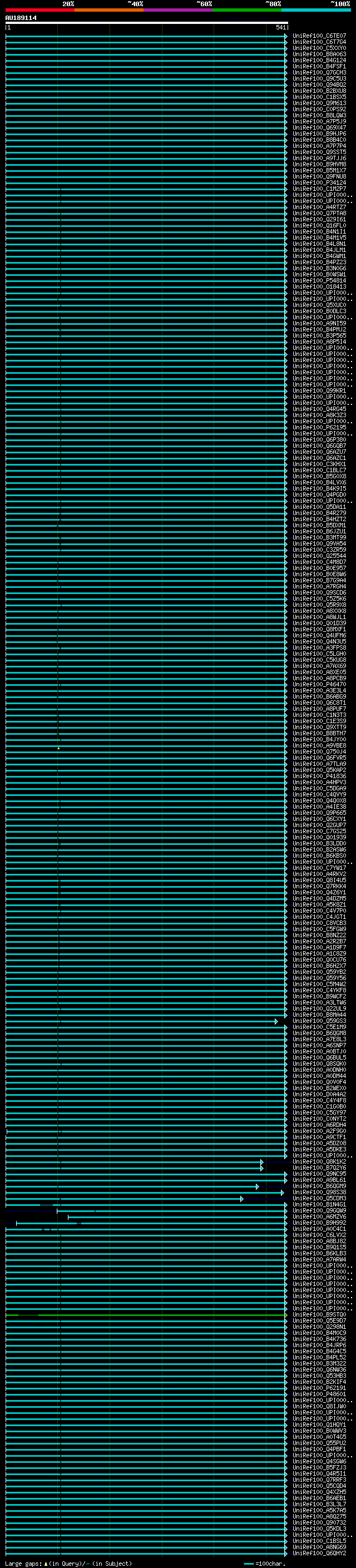This screenshot has width=356, height=1568.
Task: Select the label UniRef100_B9HJP6
Action: point(319,133)
